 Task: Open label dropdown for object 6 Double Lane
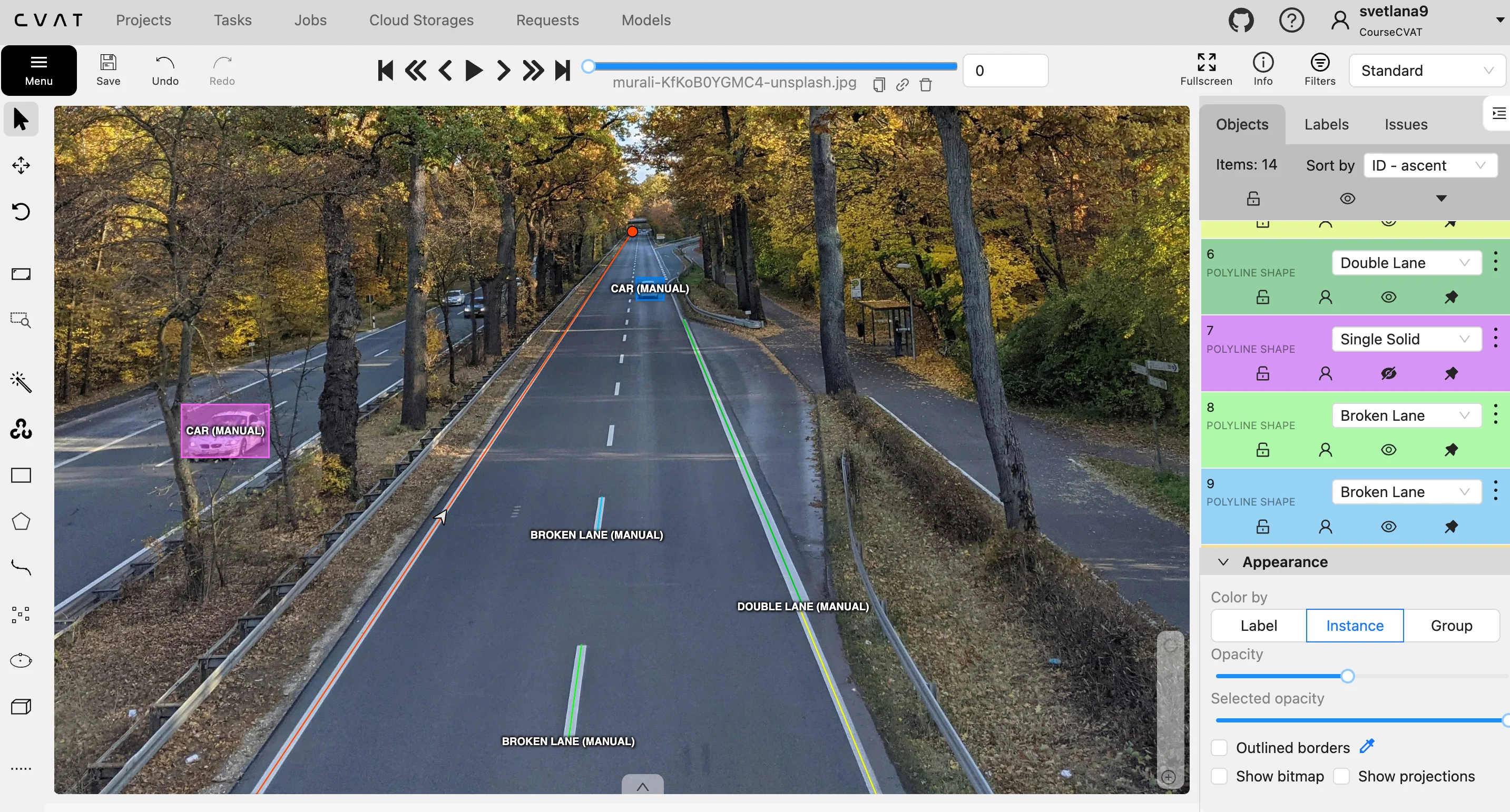point(1406,262)
